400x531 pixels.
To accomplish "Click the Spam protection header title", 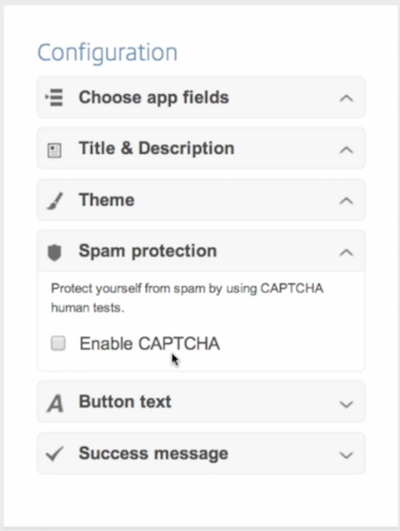I will point(148,251).
